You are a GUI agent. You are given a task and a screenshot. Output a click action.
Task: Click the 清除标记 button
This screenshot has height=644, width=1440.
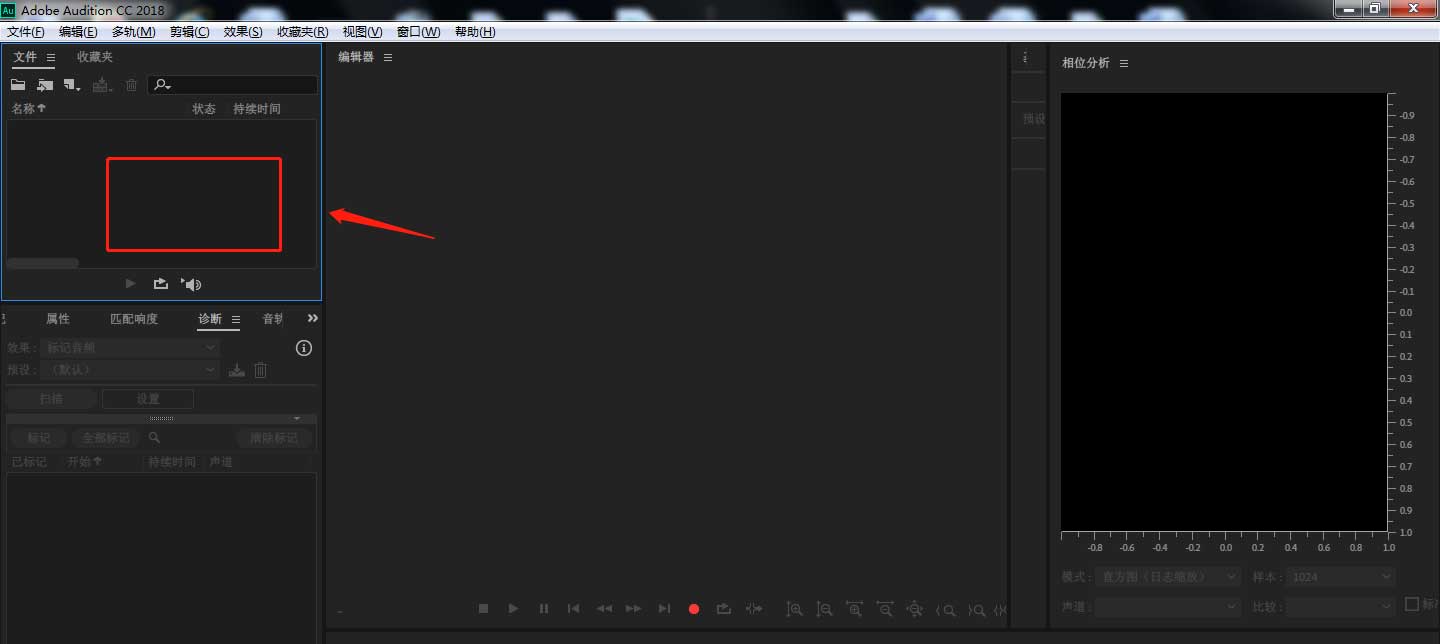(274, 438)
